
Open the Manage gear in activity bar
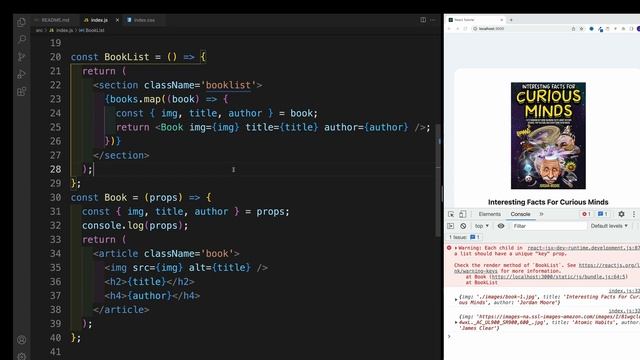[22, 356]
